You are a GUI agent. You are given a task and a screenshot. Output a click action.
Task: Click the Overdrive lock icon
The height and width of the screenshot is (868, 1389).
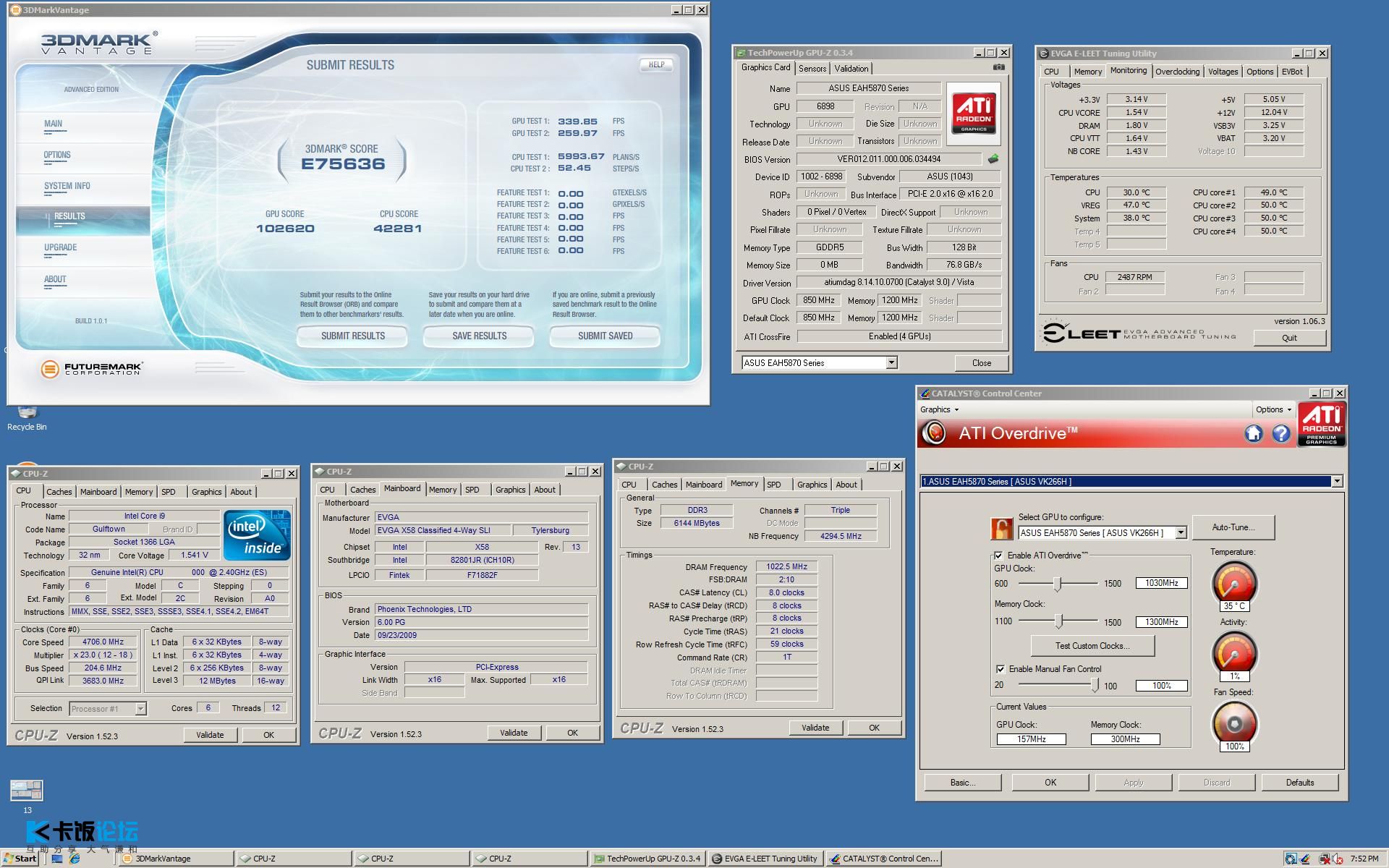point(1002,529)
